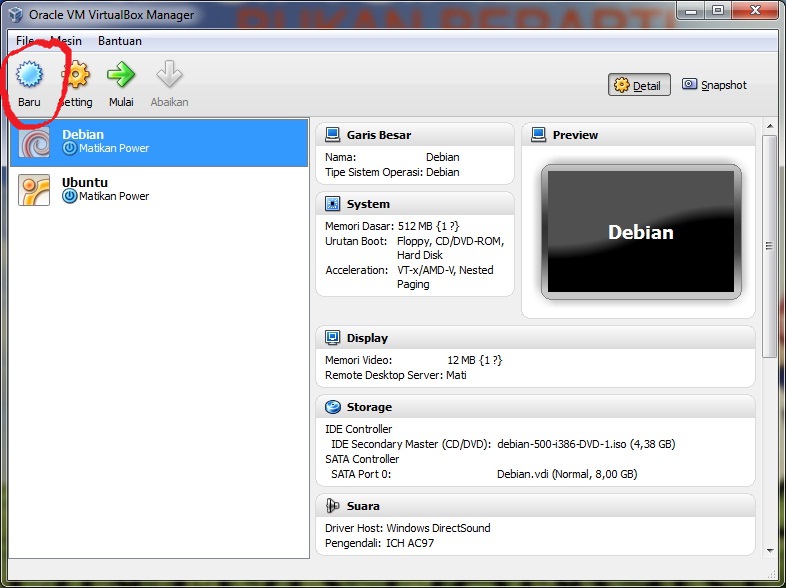Click the ICH AC97 controller text
Screen dimensions: 786x588
point(410,543)
